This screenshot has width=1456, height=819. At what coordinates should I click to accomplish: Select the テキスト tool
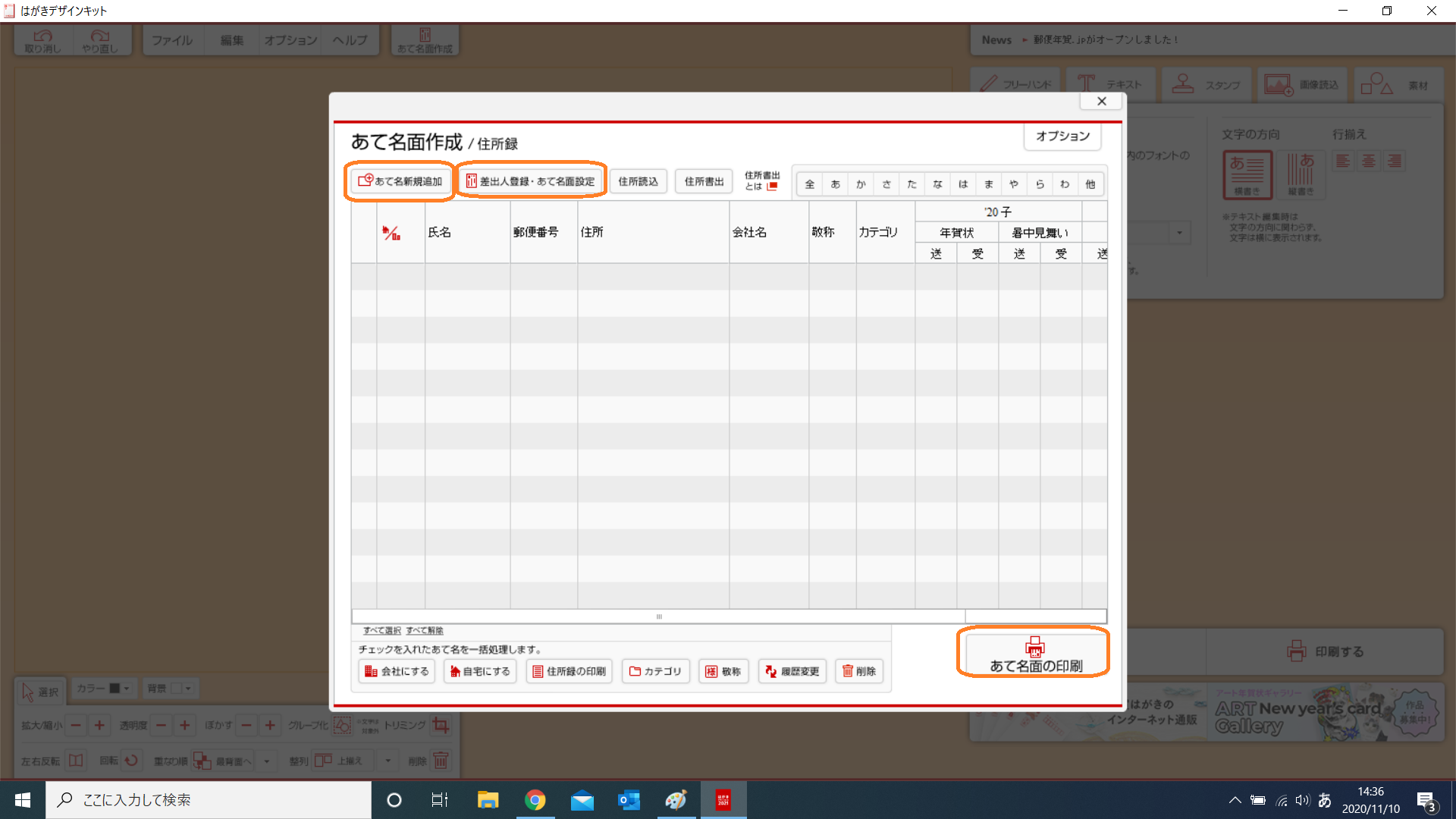point(1110,84)
